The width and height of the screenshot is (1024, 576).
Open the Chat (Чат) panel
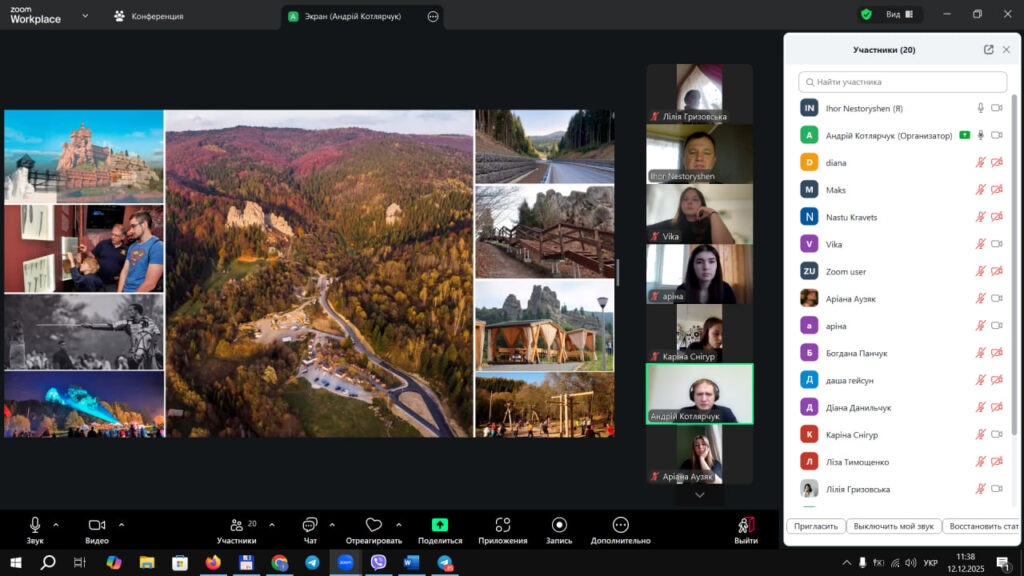310,525
